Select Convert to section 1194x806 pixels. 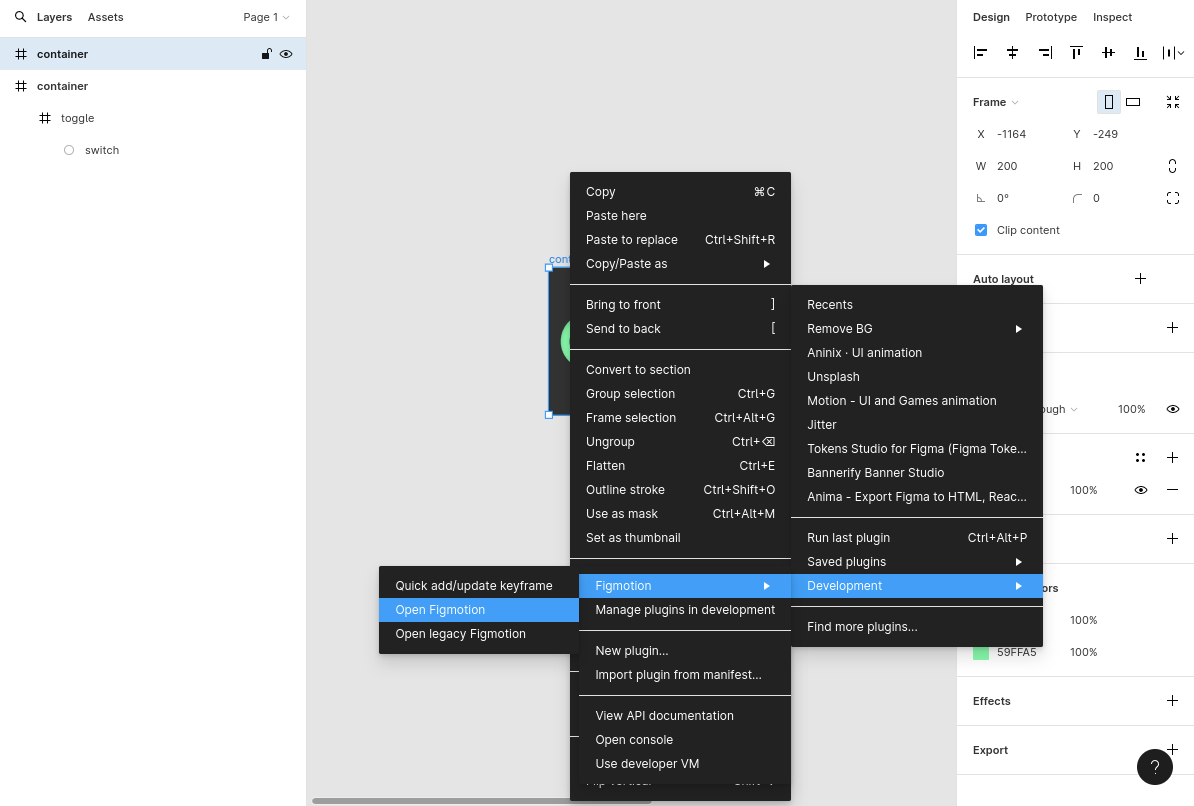coord(680,369)
